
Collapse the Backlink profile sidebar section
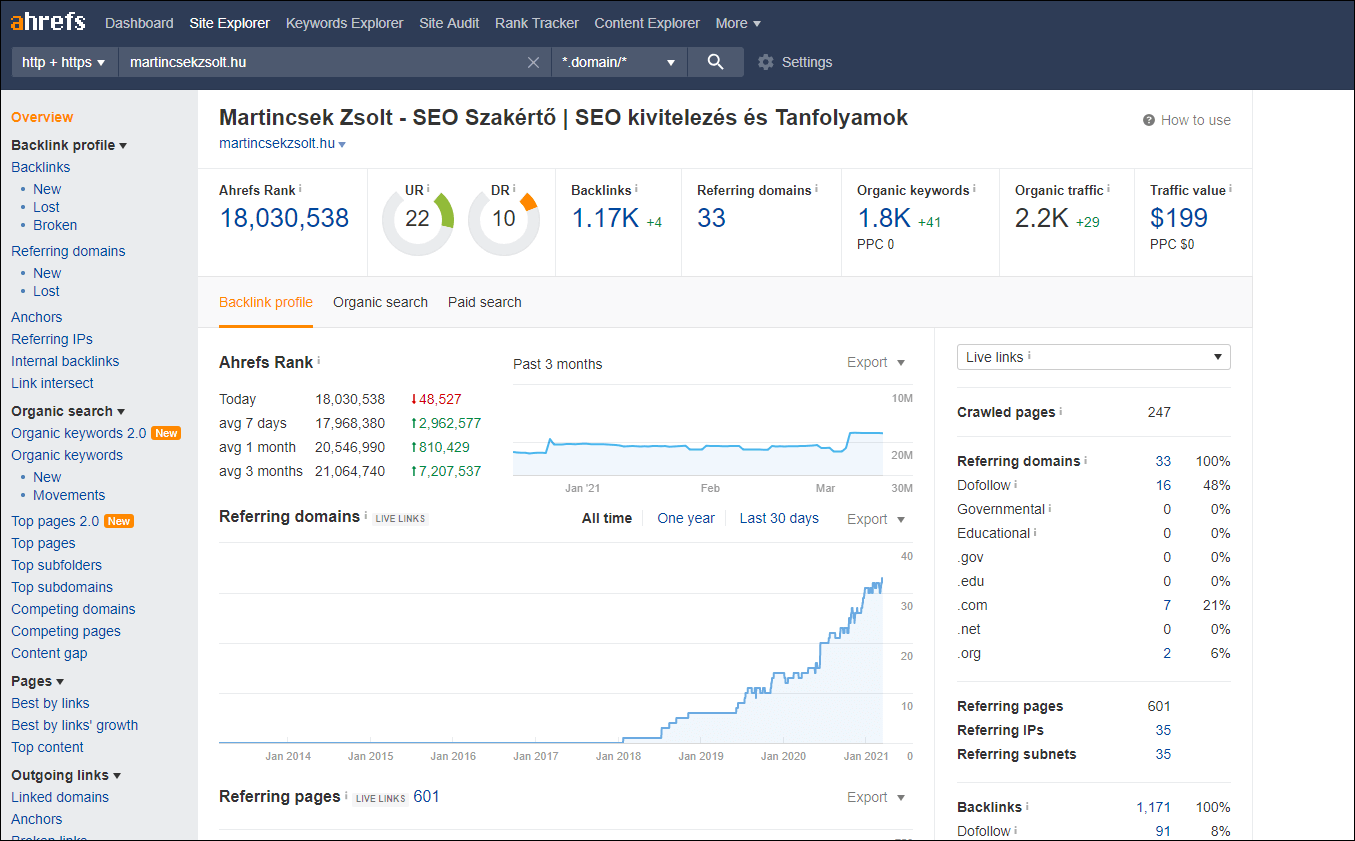69,145
